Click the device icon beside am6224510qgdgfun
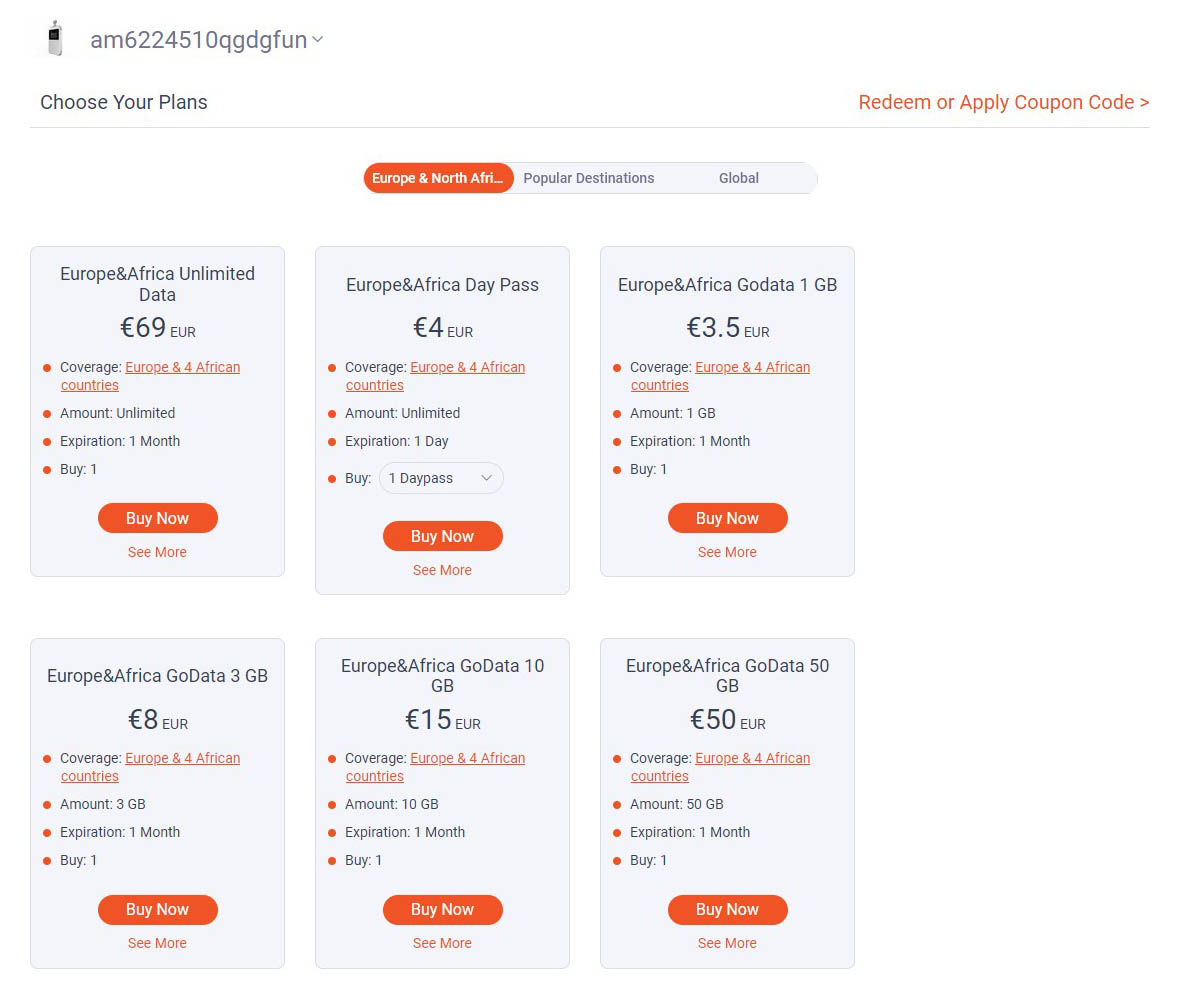Screen dimensions: 1180x990 click(x=55, y=38)
